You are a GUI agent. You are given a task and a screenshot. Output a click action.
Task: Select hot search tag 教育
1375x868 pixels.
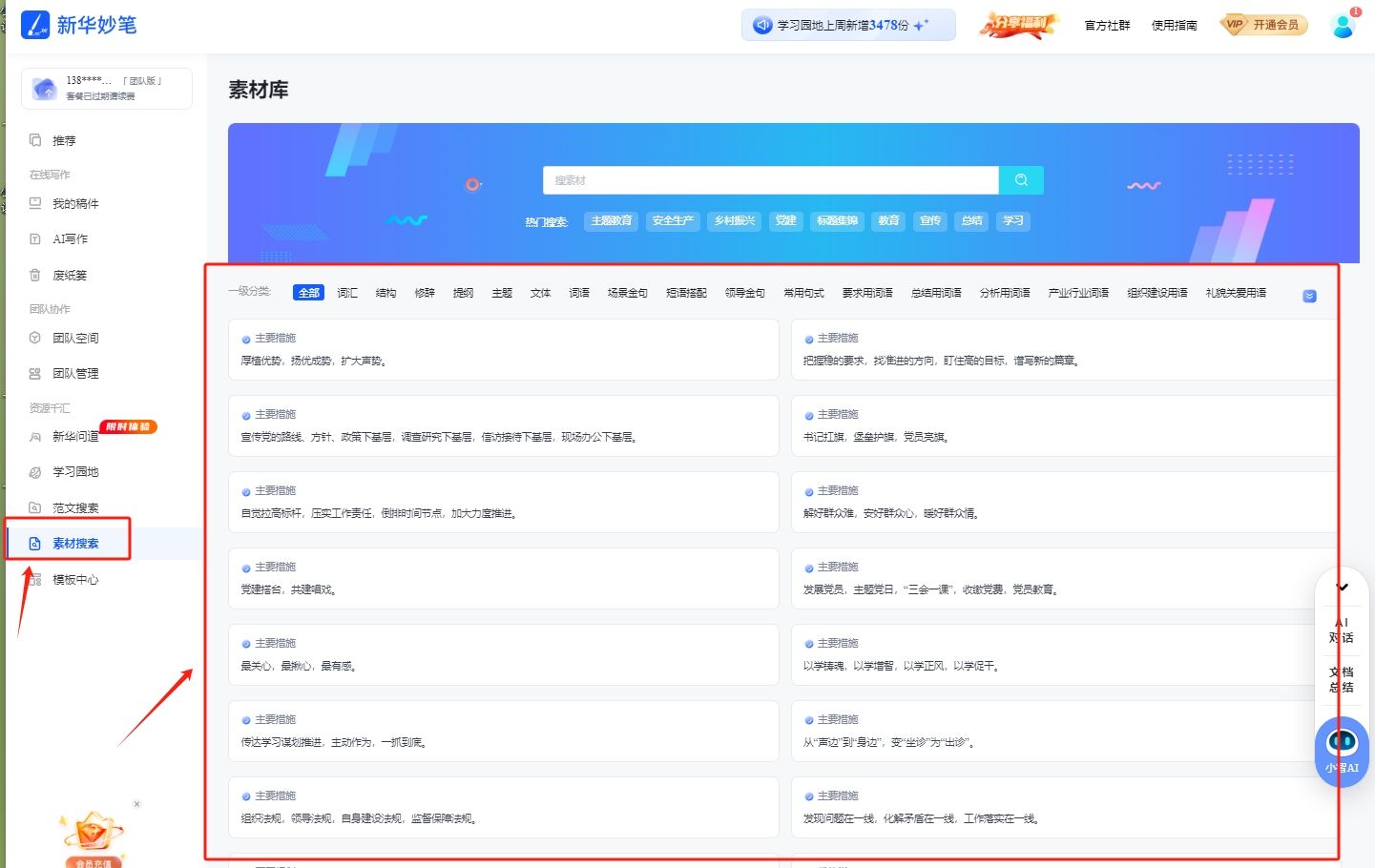click(889, 220)
